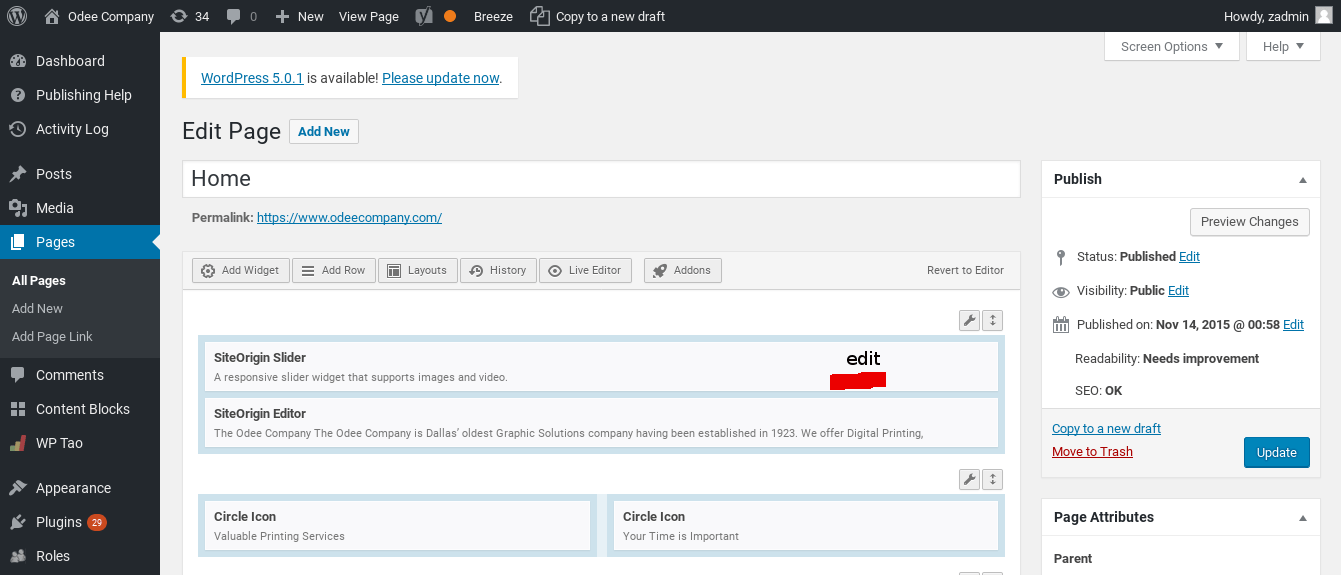Image resolution: width=1341 pixels, height=575 pixels.
Task: Click the Readability: Needs improvement text
Action: click(1167, 359)
